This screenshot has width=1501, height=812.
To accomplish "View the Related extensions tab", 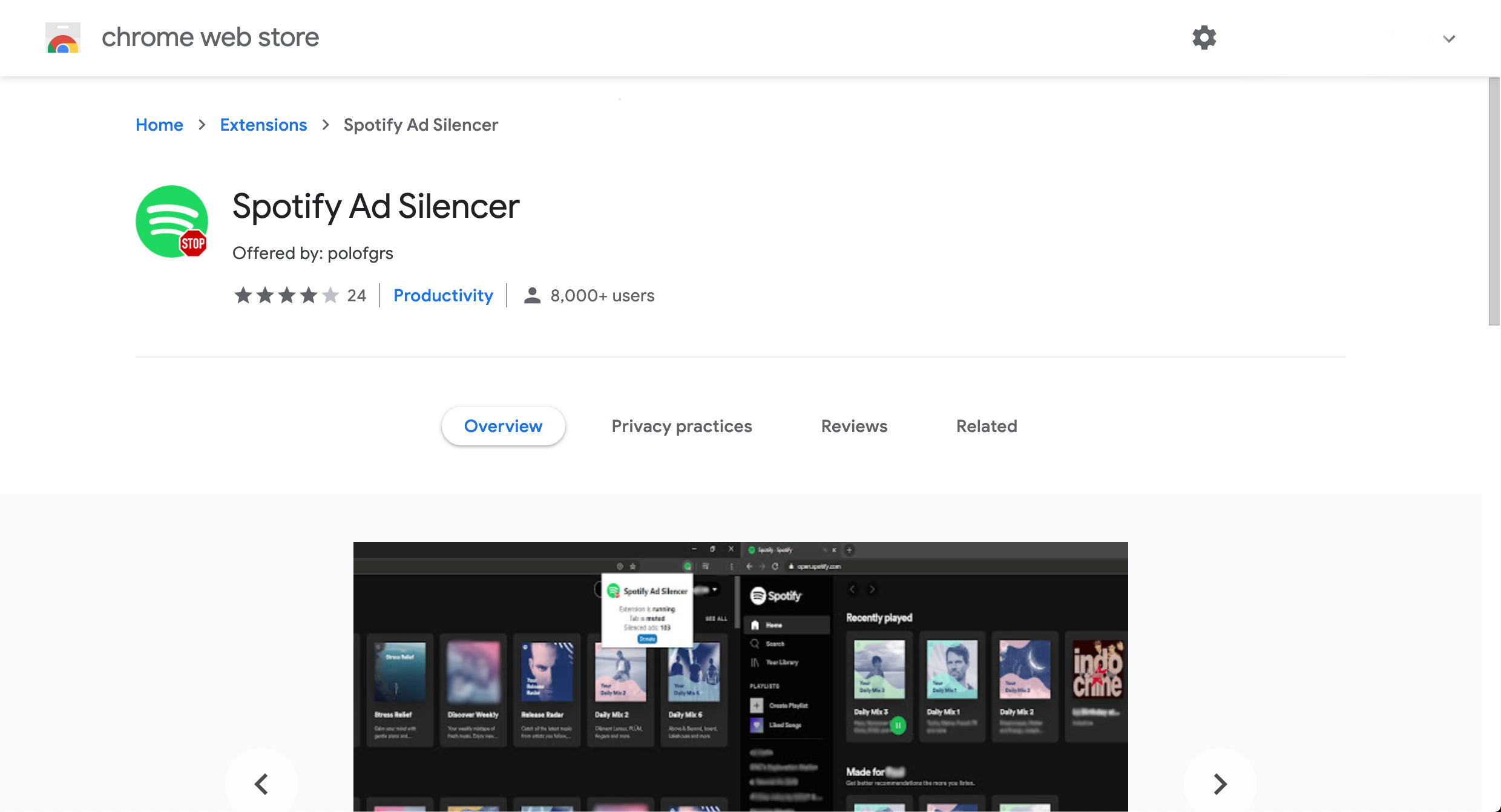I will (986, 426).
